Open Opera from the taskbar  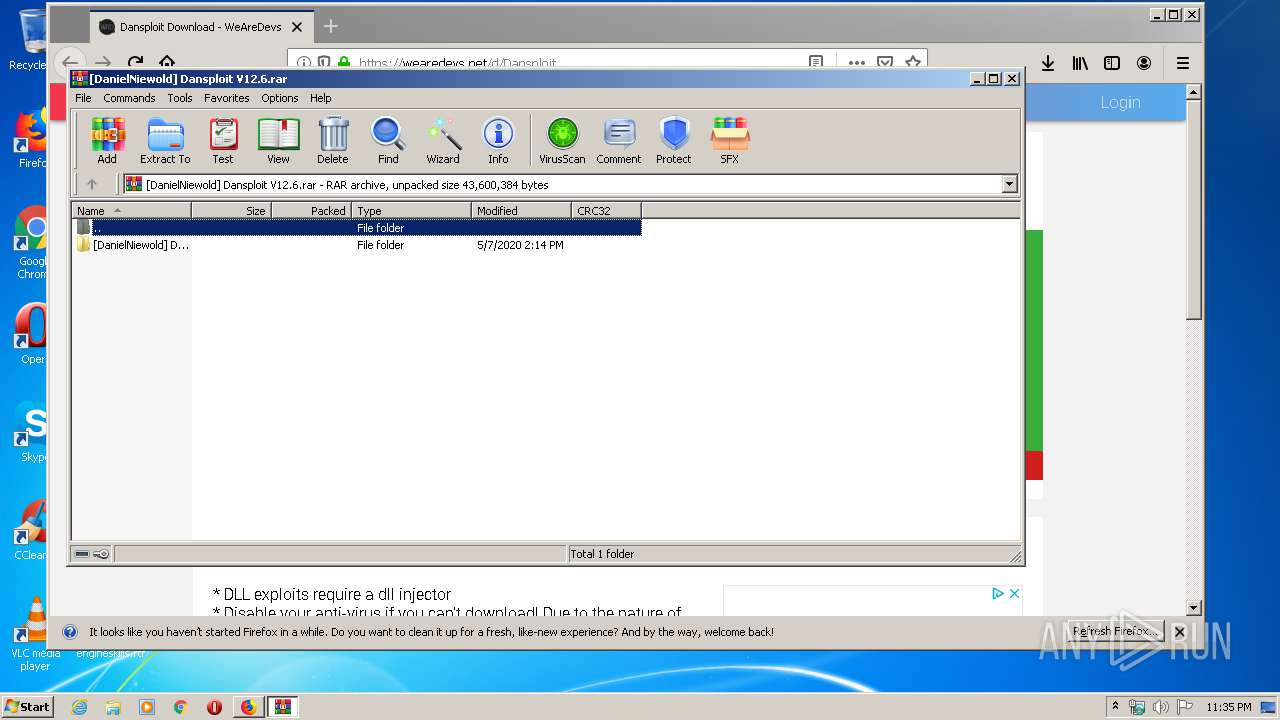(x=214, y=707)
